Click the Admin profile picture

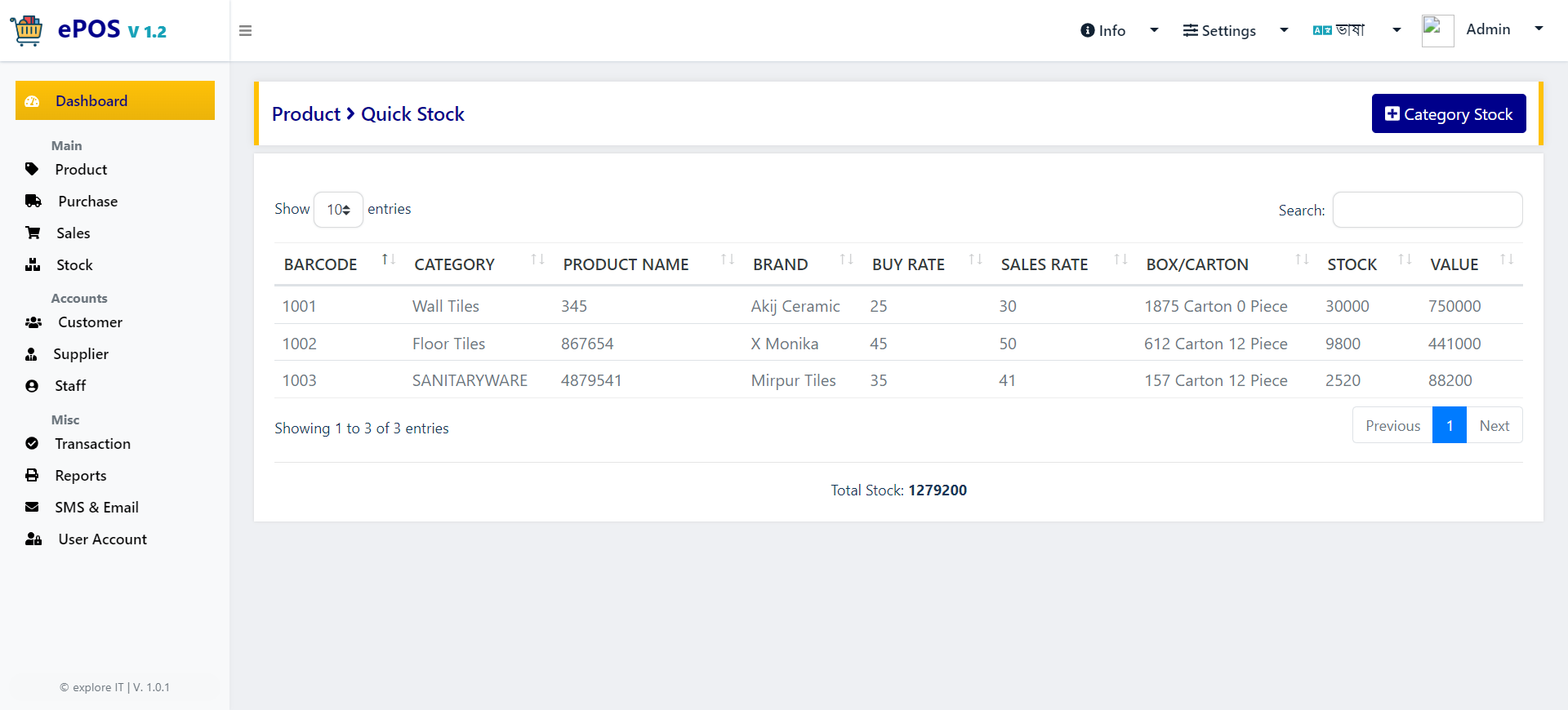1437,30
